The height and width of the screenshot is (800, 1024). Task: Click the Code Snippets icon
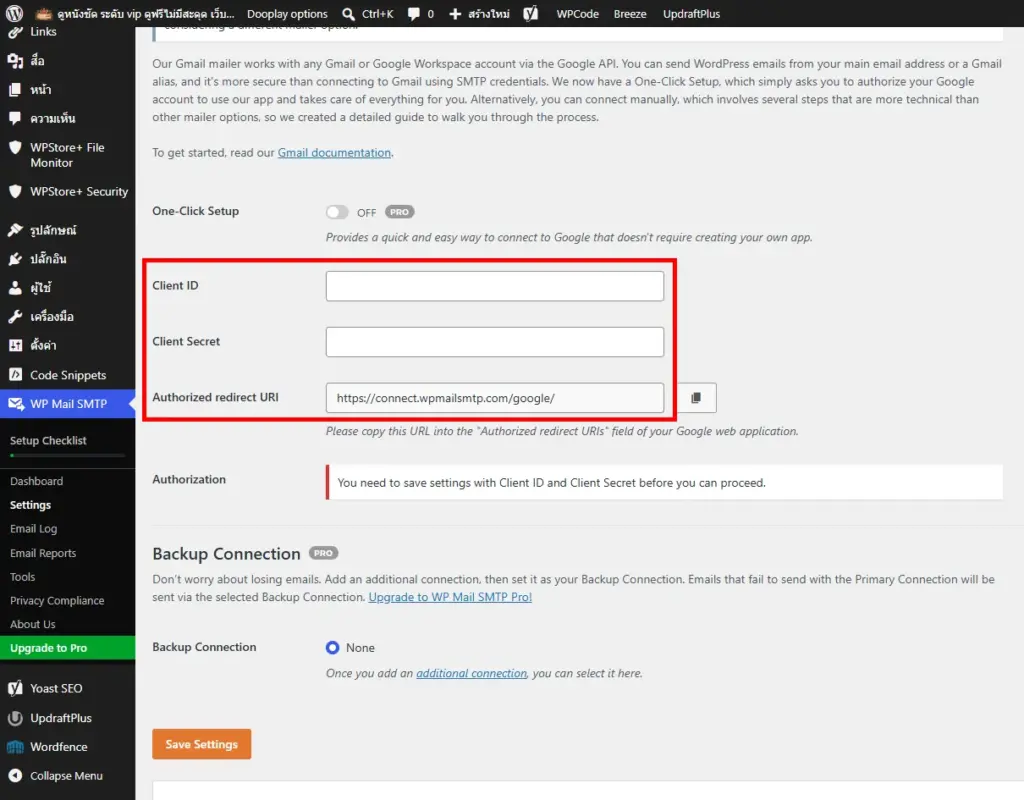[x=15, y=375]
